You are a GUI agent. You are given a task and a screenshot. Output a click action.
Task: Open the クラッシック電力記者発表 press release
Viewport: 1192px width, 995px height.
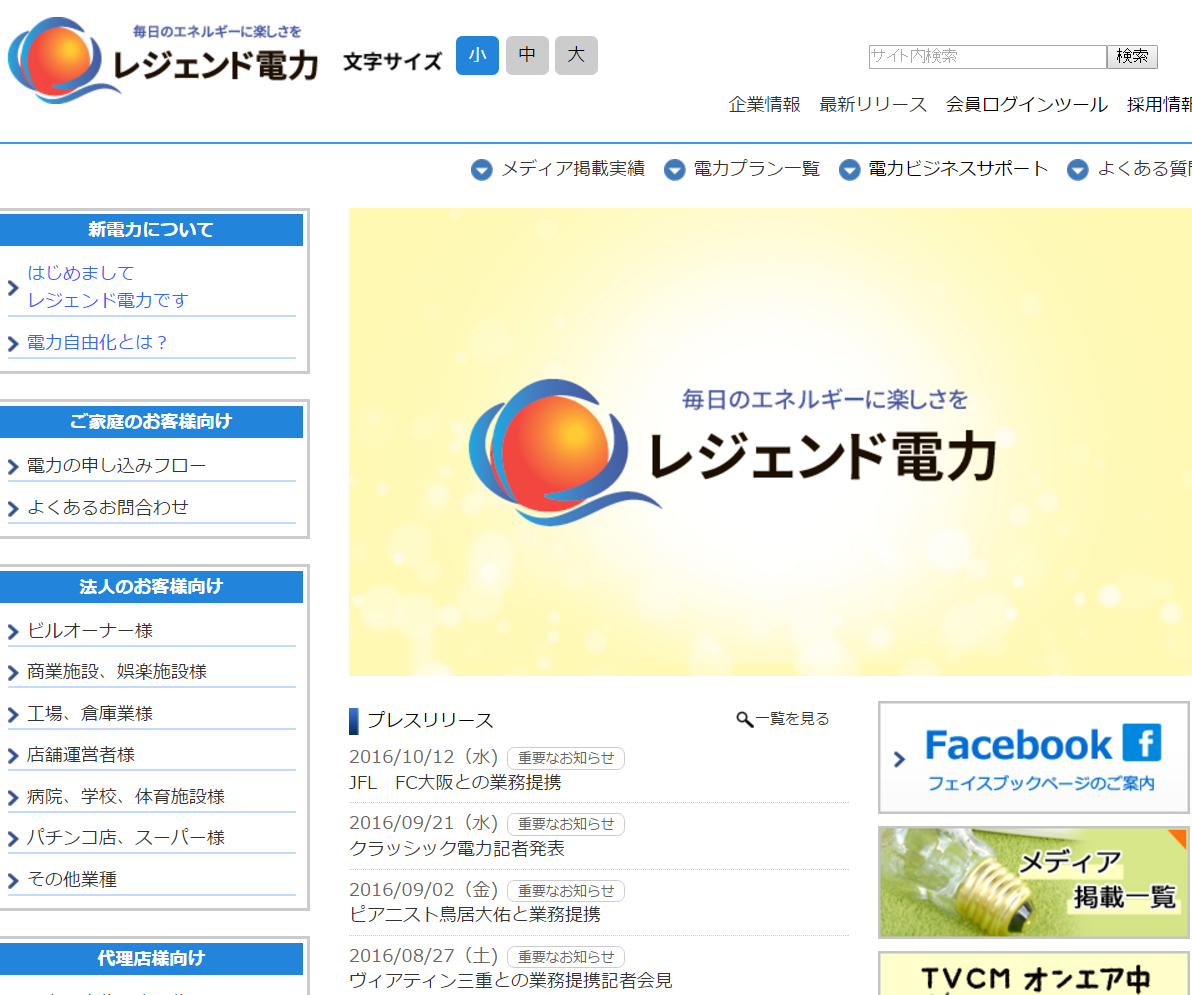[x=457, y=849]
